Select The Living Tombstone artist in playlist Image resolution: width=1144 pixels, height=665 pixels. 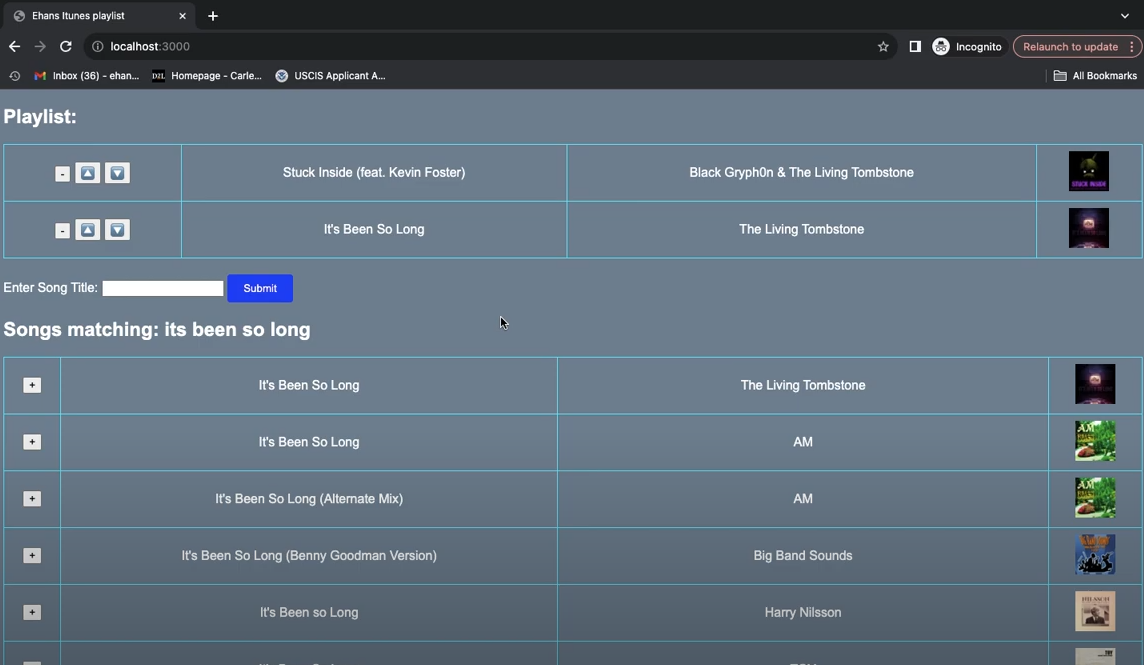pos(801,229)
